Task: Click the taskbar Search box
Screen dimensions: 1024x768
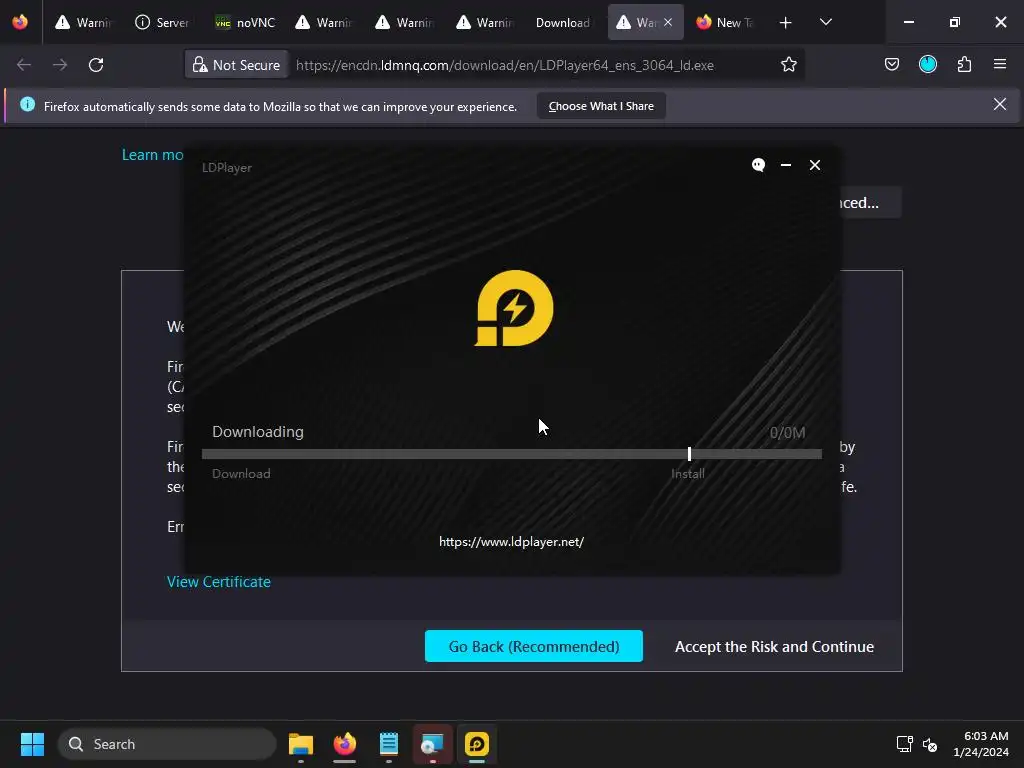Action: [x=167, y=744]
